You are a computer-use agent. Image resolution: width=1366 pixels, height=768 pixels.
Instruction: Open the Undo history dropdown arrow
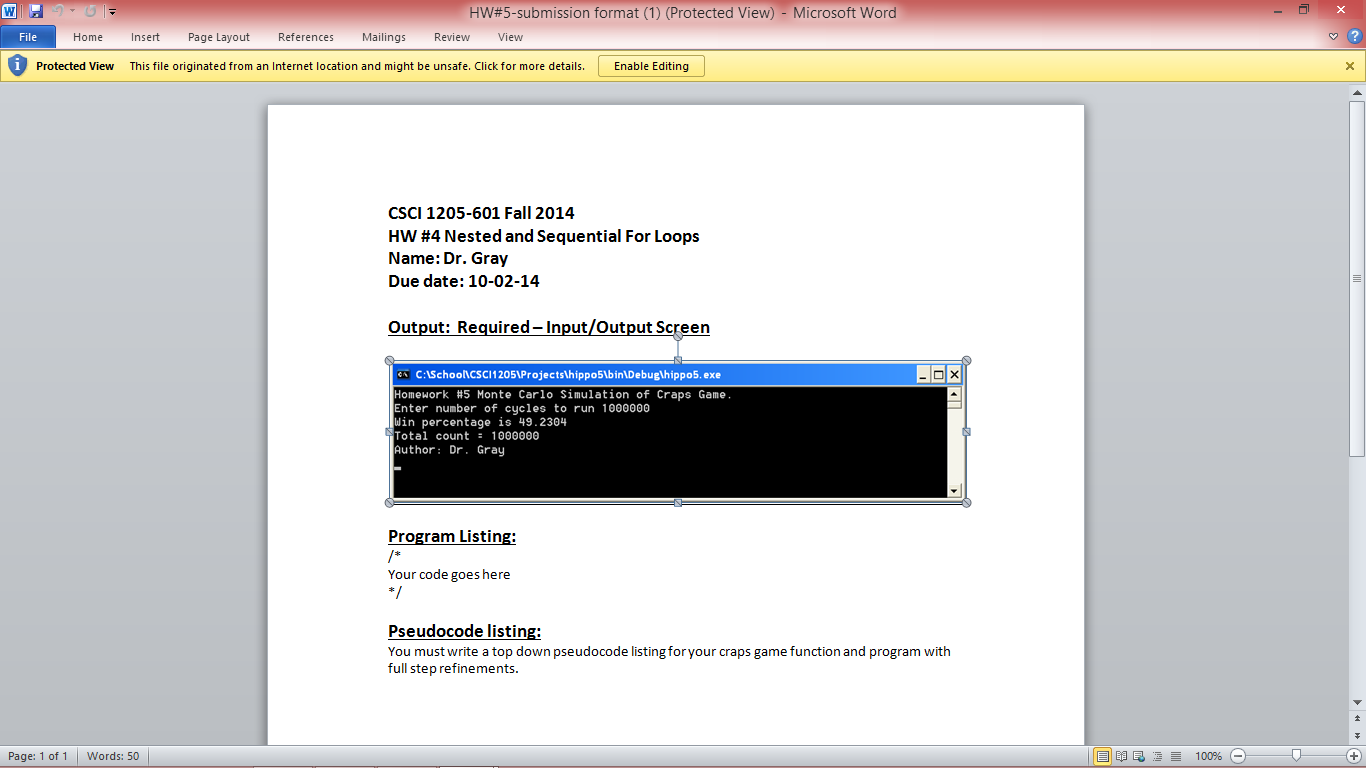pyautogui.click(x=72, y=11)
